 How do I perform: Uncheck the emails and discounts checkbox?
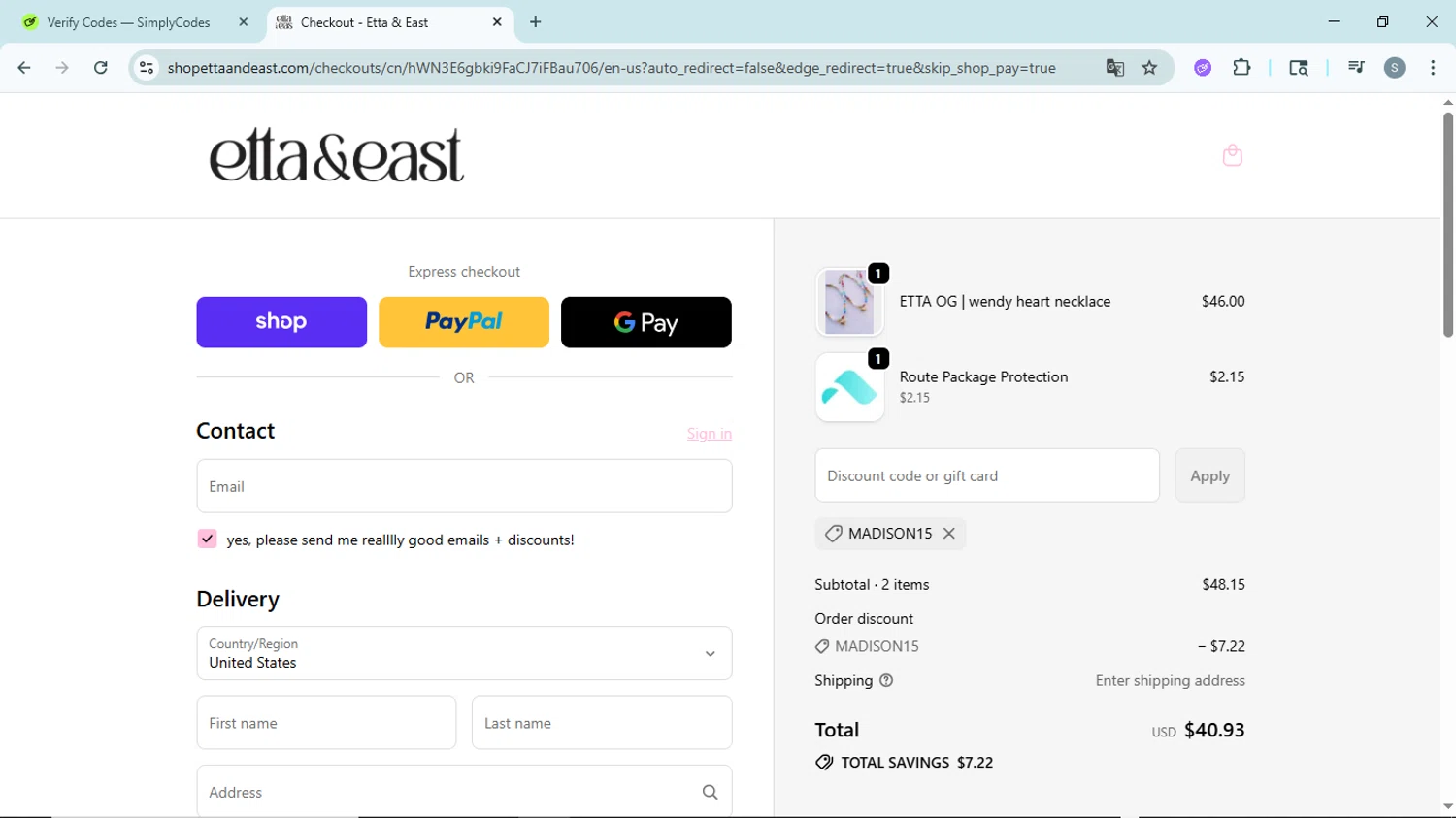click(207, 540)
